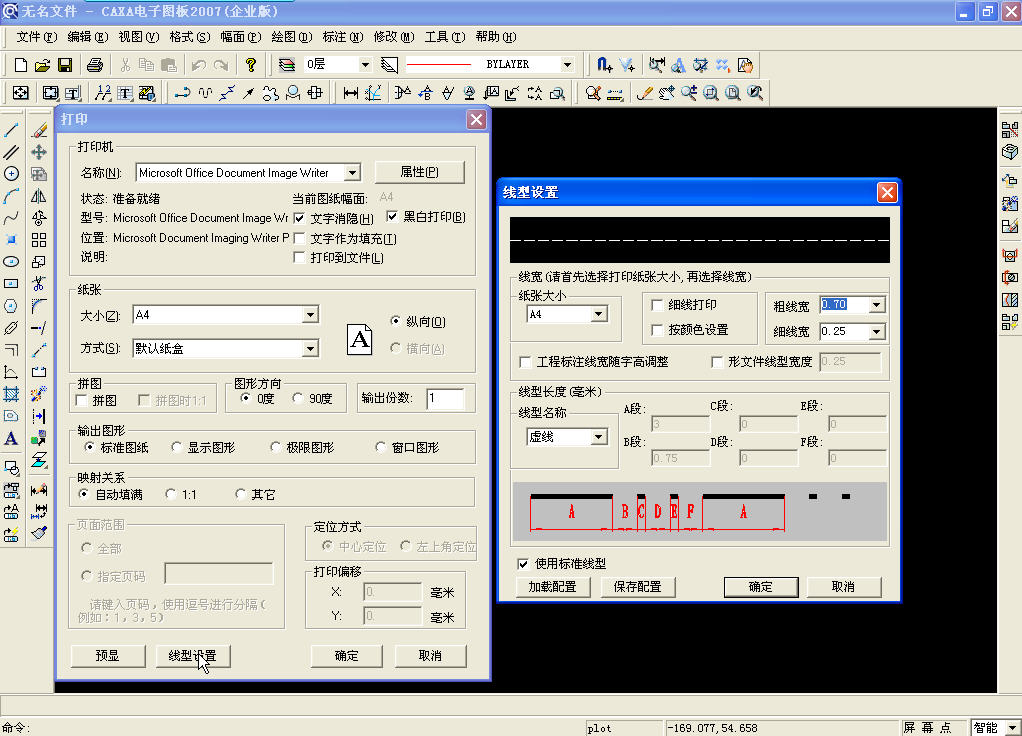Select the Arc drawing tool
Screen dimensions: 1022x736
coord(11,196)
